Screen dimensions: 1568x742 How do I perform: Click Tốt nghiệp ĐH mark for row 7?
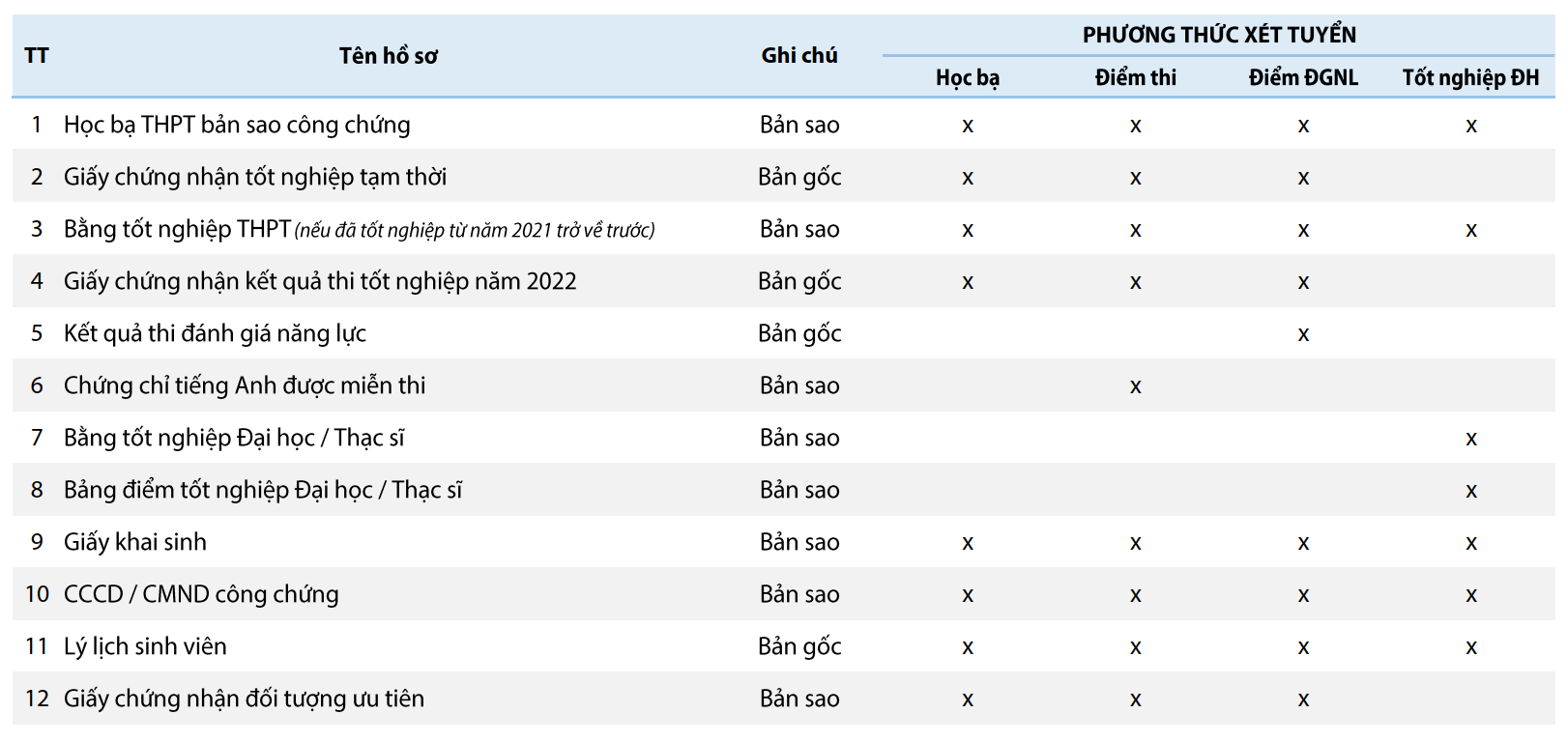[x=1470, y=439]
